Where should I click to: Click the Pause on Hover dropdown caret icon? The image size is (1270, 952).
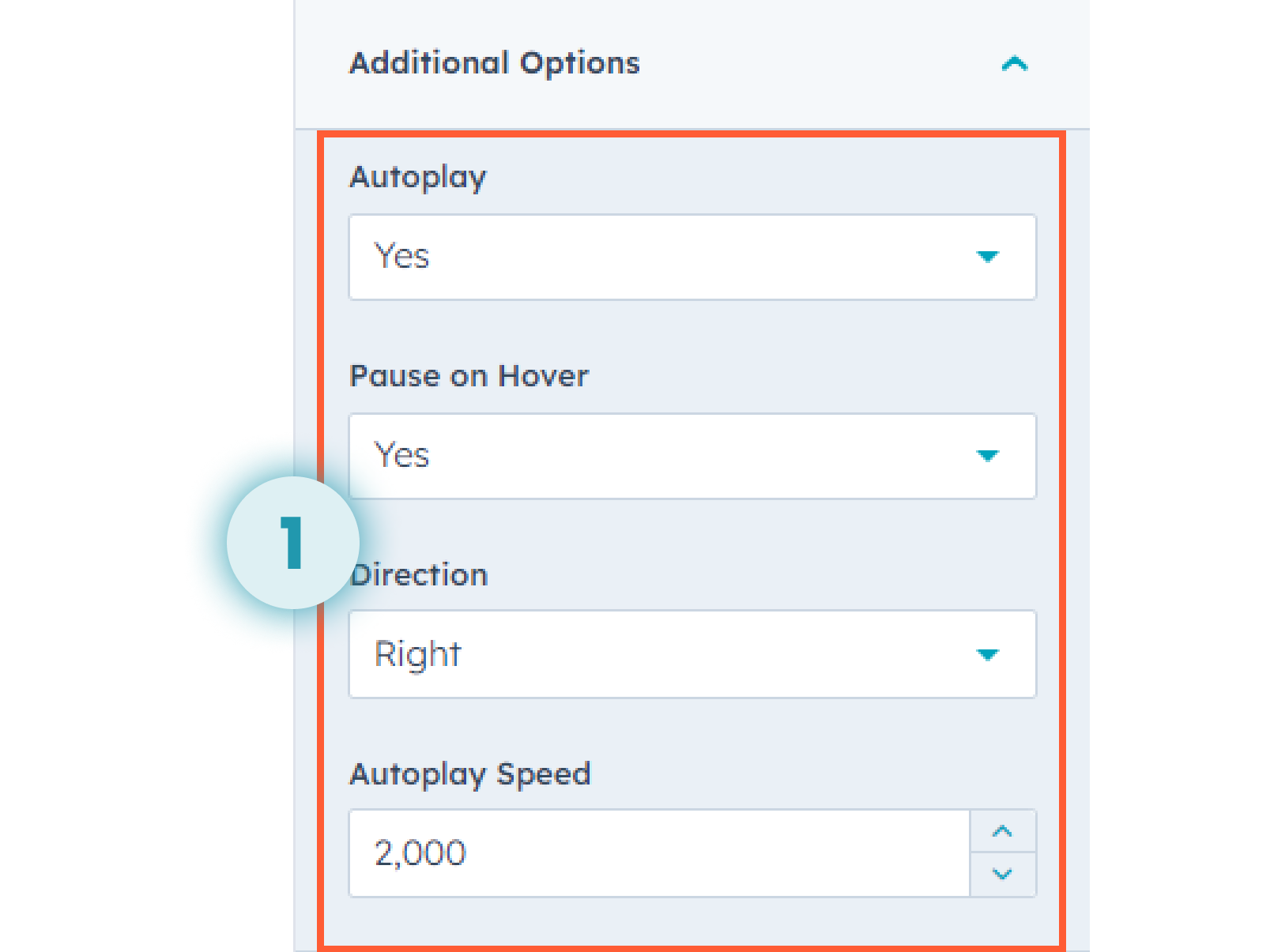pyautogui.click(x=989, y=456)
